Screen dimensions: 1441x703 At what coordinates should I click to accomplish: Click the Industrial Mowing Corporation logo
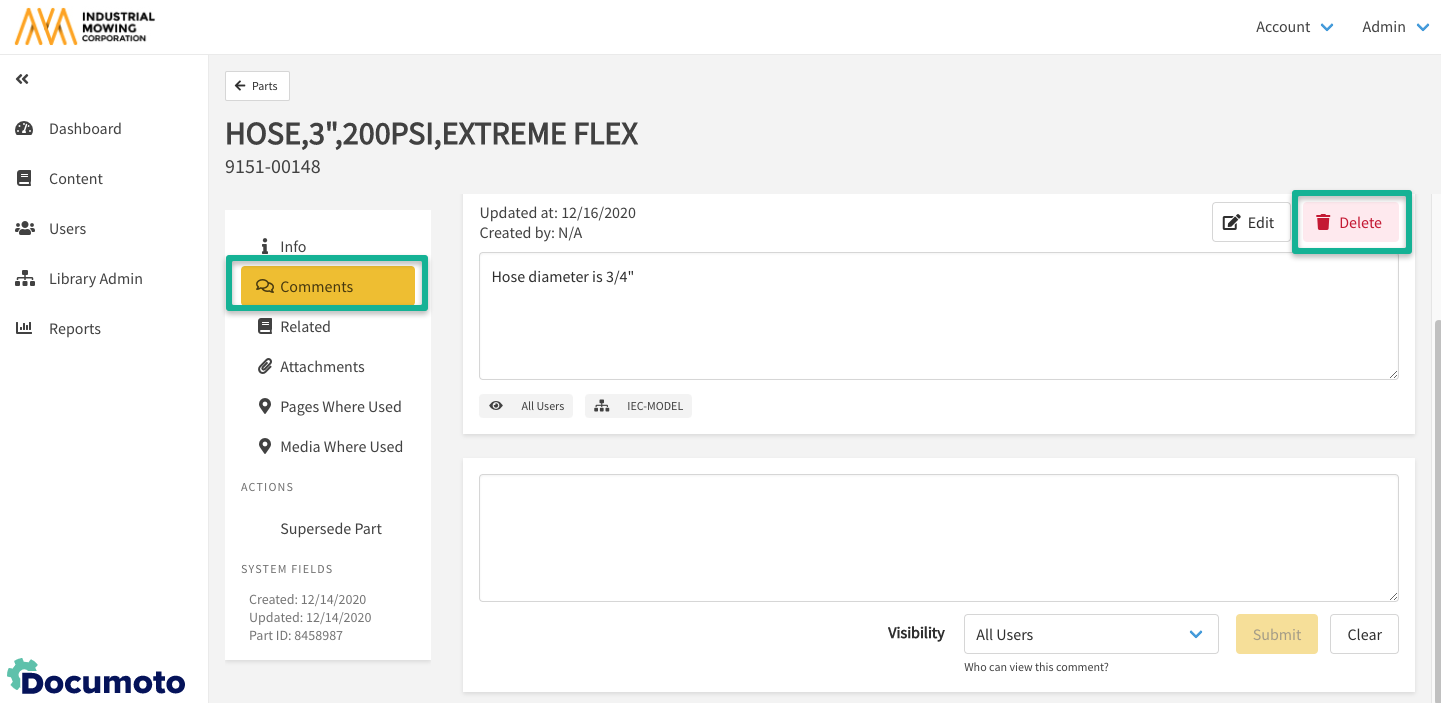tap(85, 27)
